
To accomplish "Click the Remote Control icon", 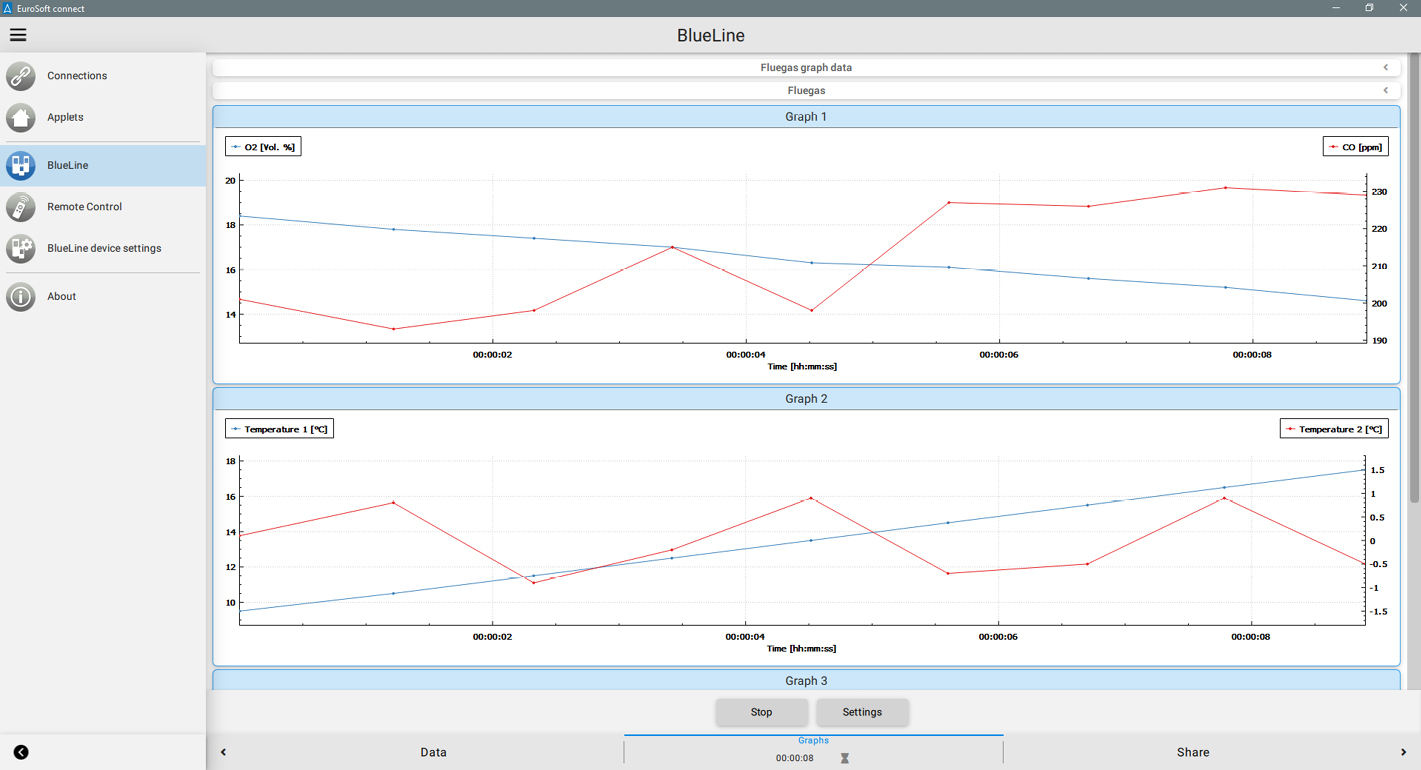I will (21, 207).
